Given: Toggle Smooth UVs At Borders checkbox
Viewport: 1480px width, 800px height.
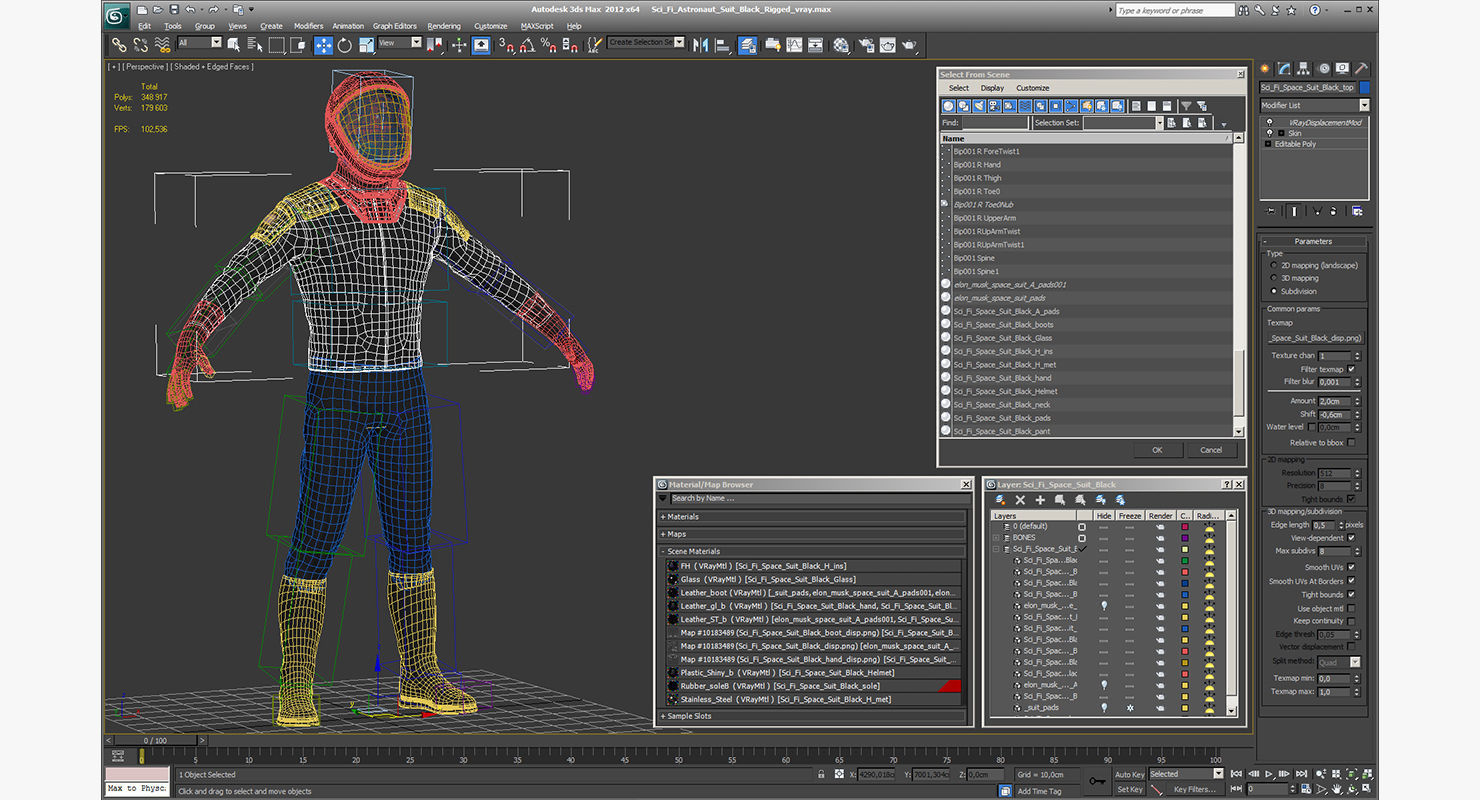Looking at the screenshot, I should (1351, 581).
